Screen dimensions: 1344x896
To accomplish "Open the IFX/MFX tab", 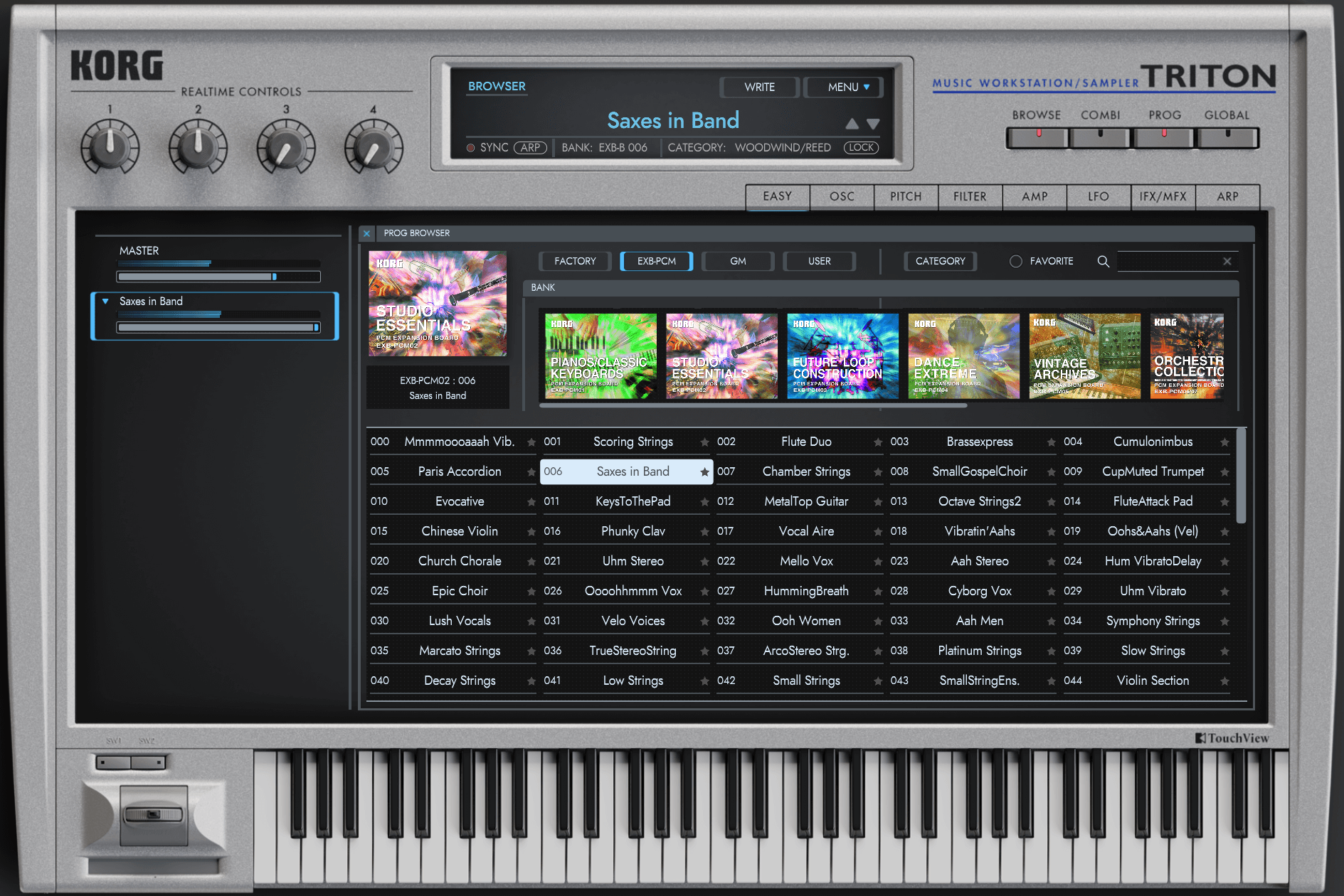I will click(1163, 197).
